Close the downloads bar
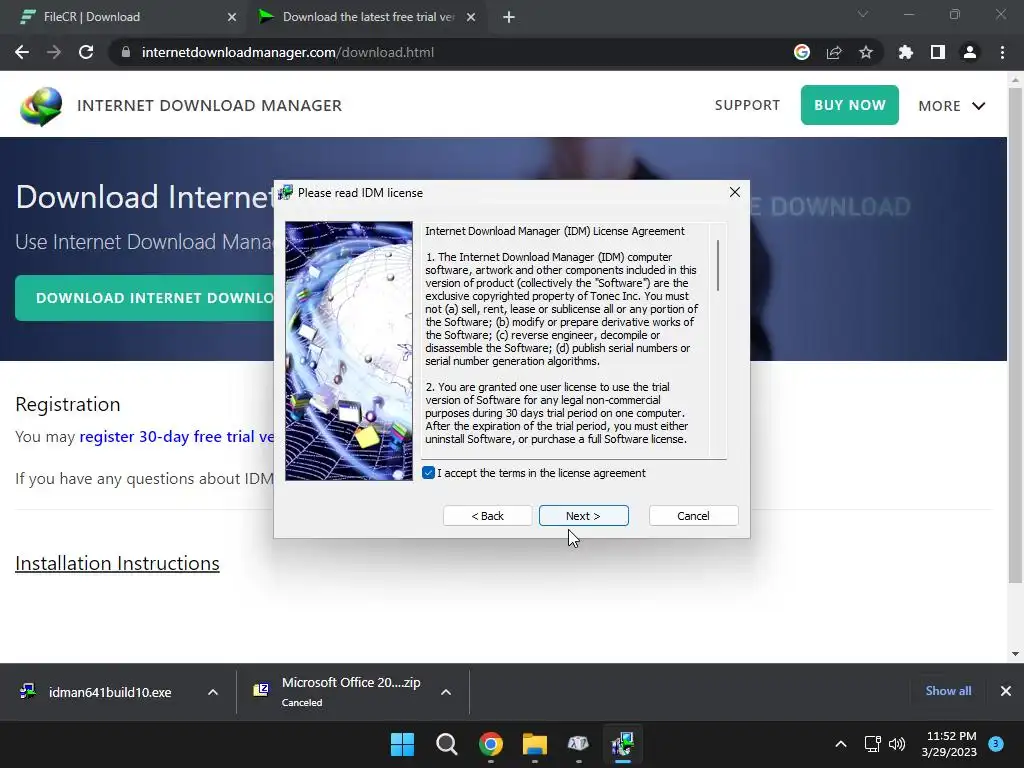This screenshot has height=768, width=1024. coord(1006,691)
